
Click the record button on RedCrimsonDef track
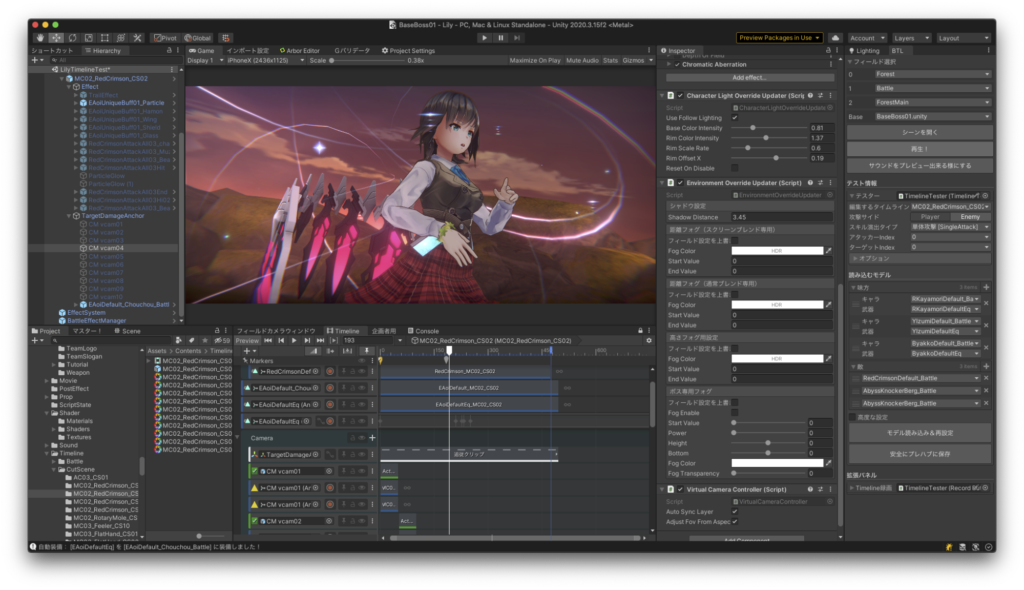(x=330, y=371)
